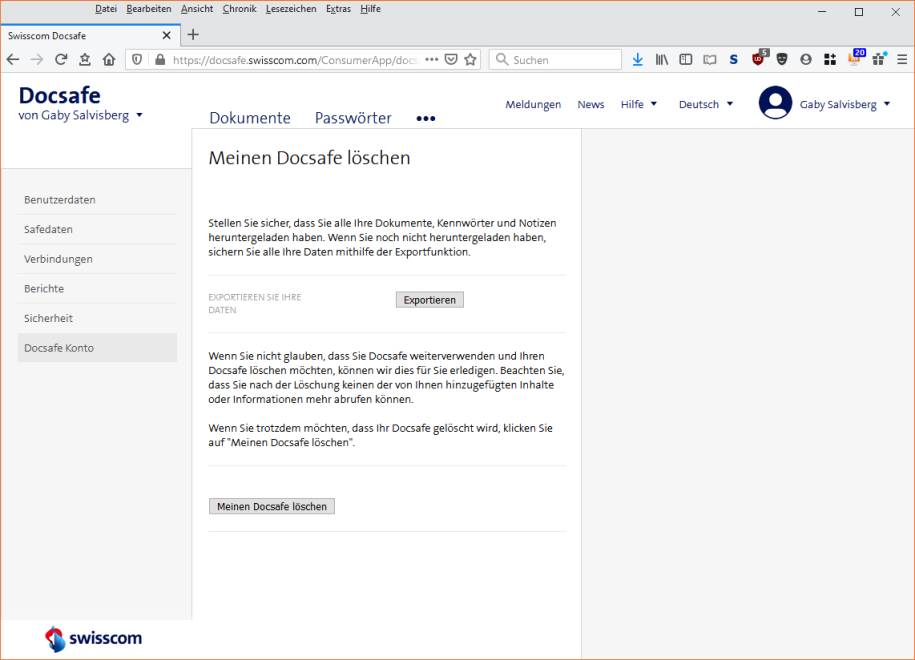Open the Firefox home page icon

(109, 60)
